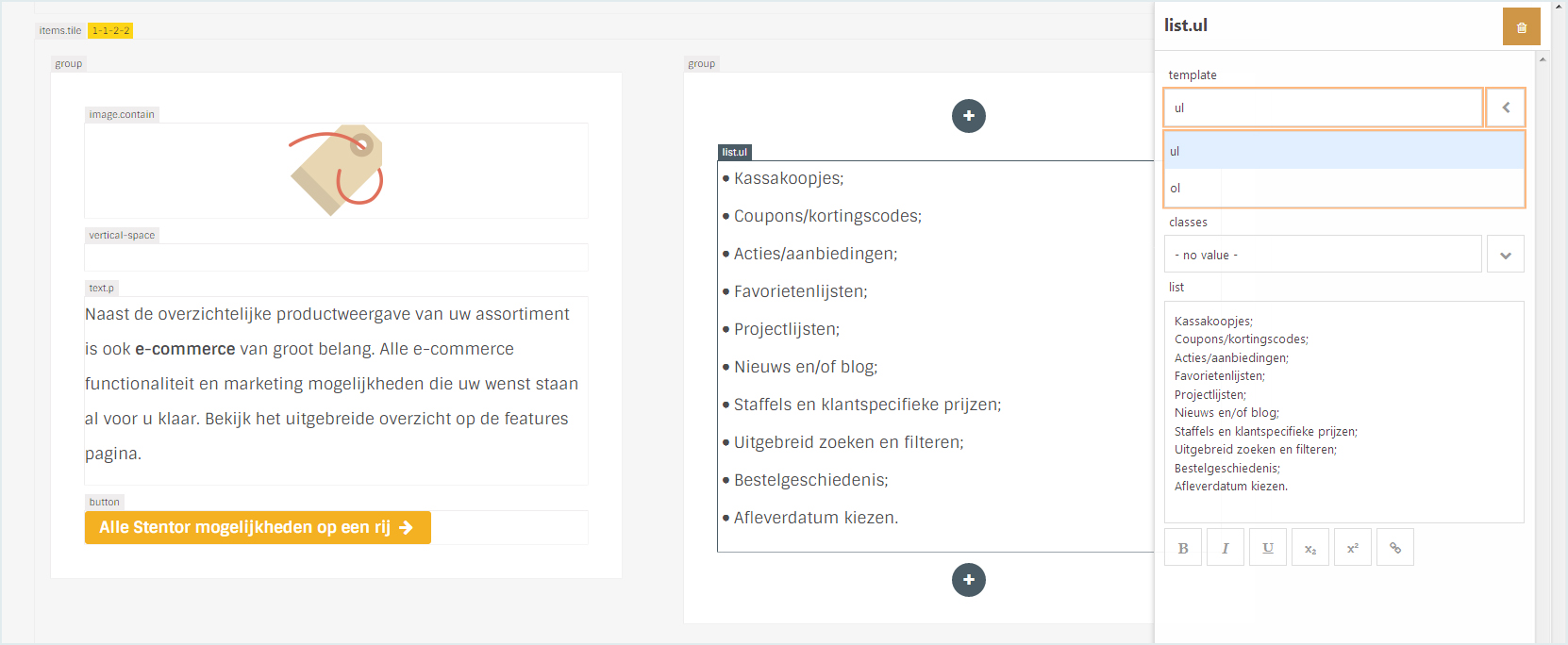Click inside the list text area
The image size is (1568, 645).
pos(1343,411)
